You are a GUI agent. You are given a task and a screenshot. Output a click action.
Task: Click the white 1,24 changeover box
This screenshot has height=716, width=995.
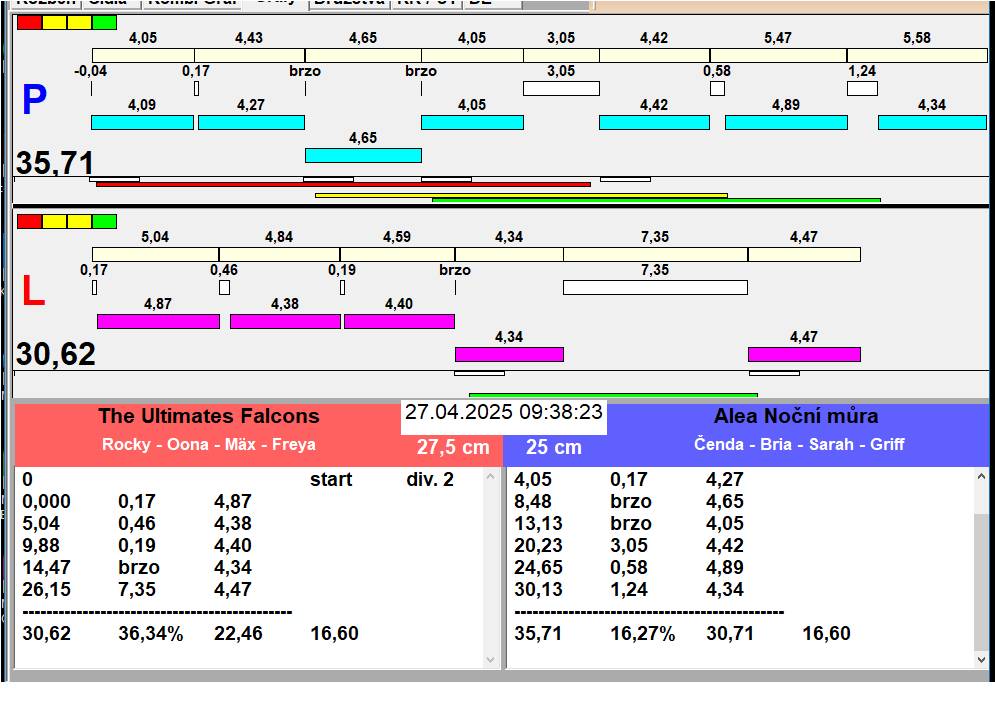(x=862, y=88)
